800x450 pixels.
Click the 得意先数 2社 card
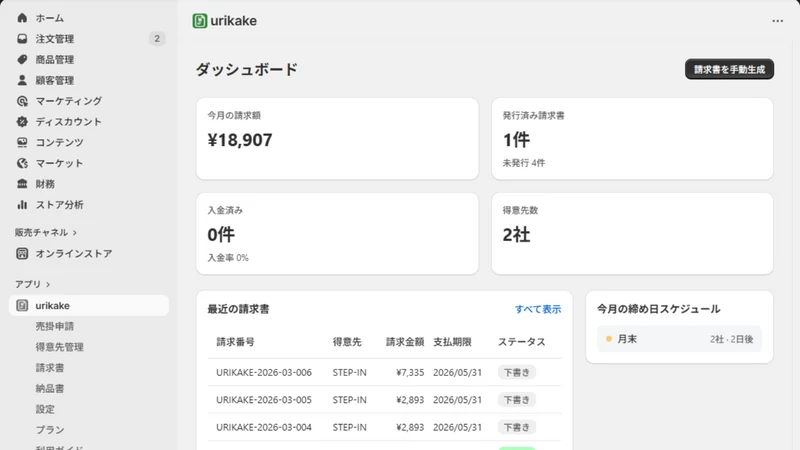point(632,234)
